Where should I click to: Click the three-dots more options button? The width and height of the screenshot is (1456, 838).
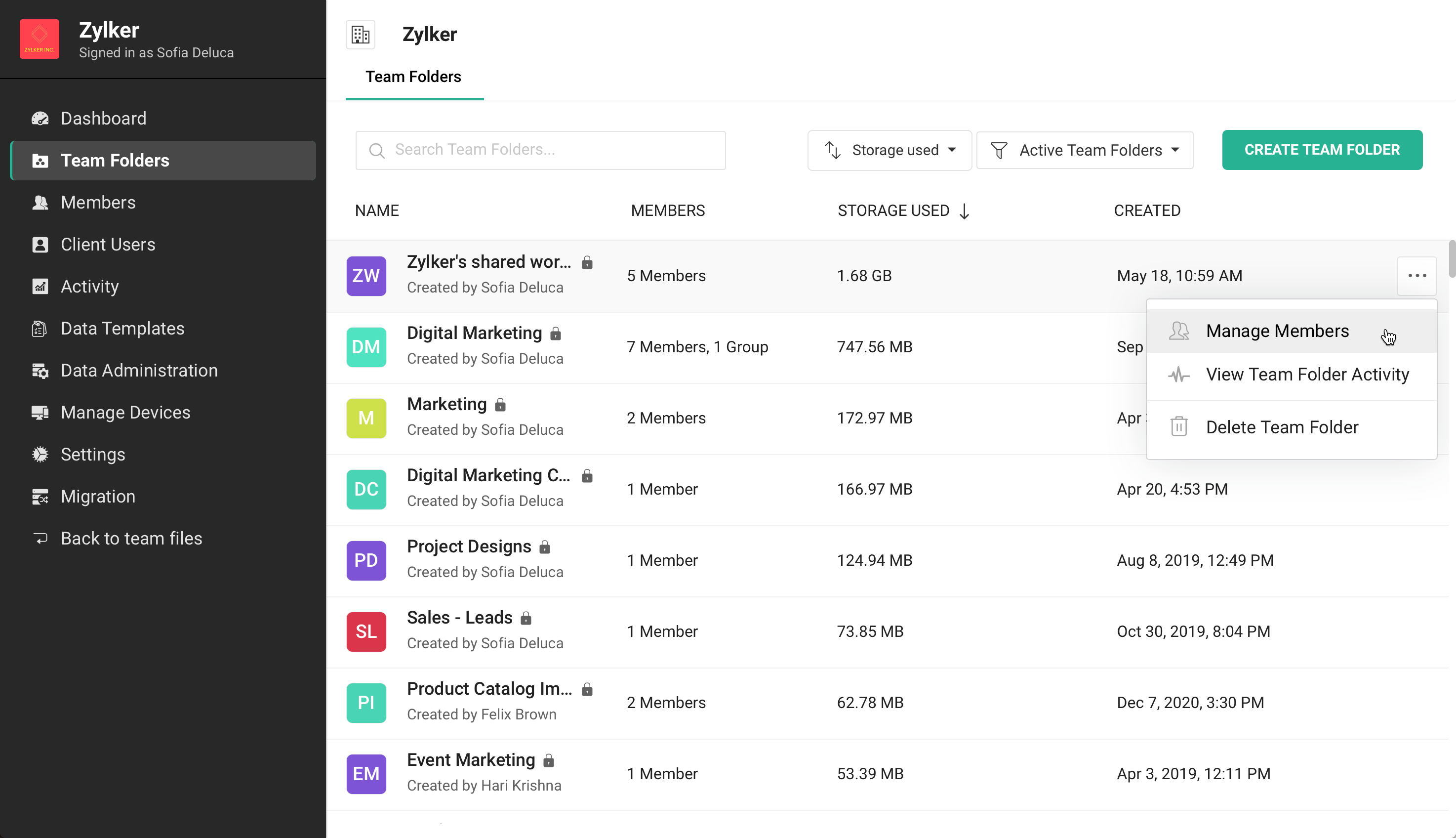1416,276
